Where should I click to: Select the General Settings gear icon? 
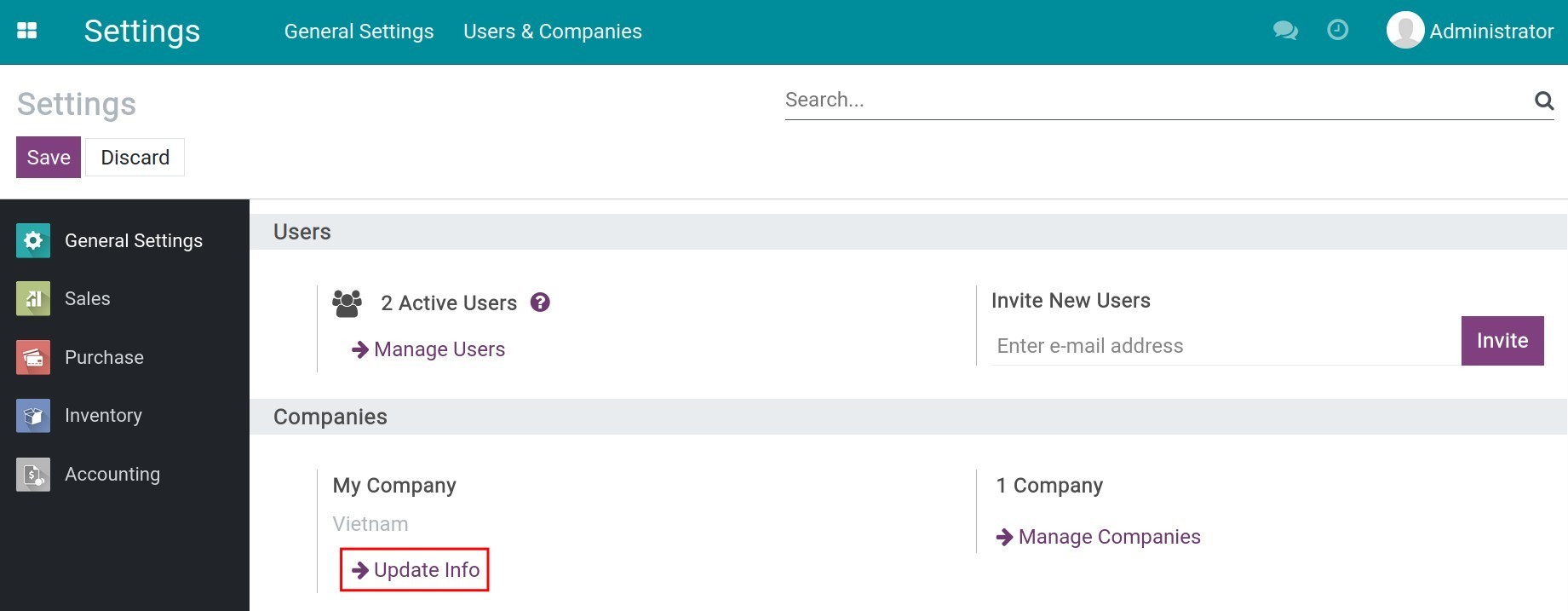click(33, 240)
